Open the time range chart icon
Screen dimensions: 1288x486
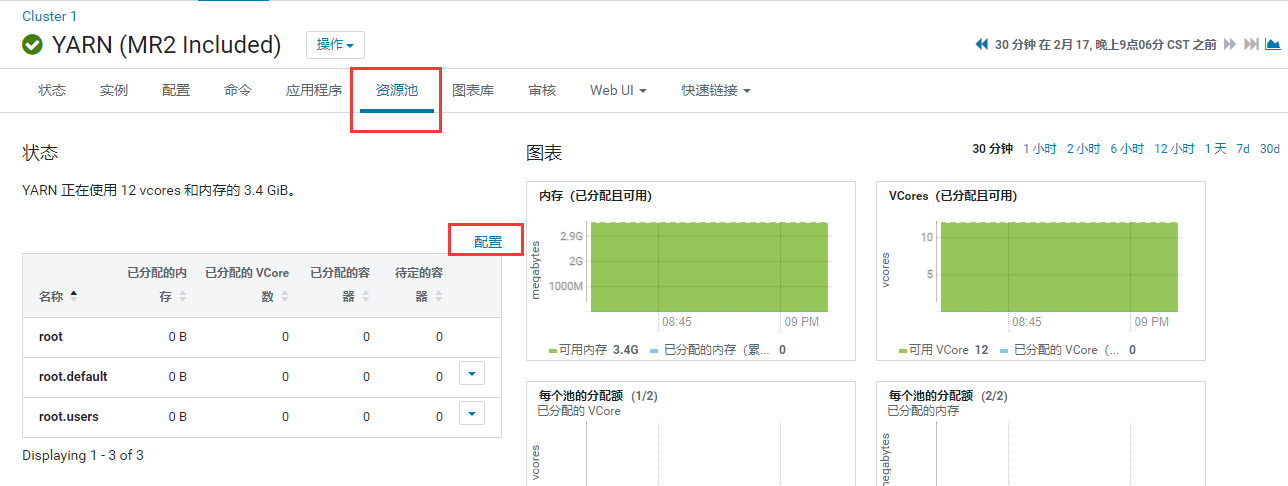coord(1272,44)
